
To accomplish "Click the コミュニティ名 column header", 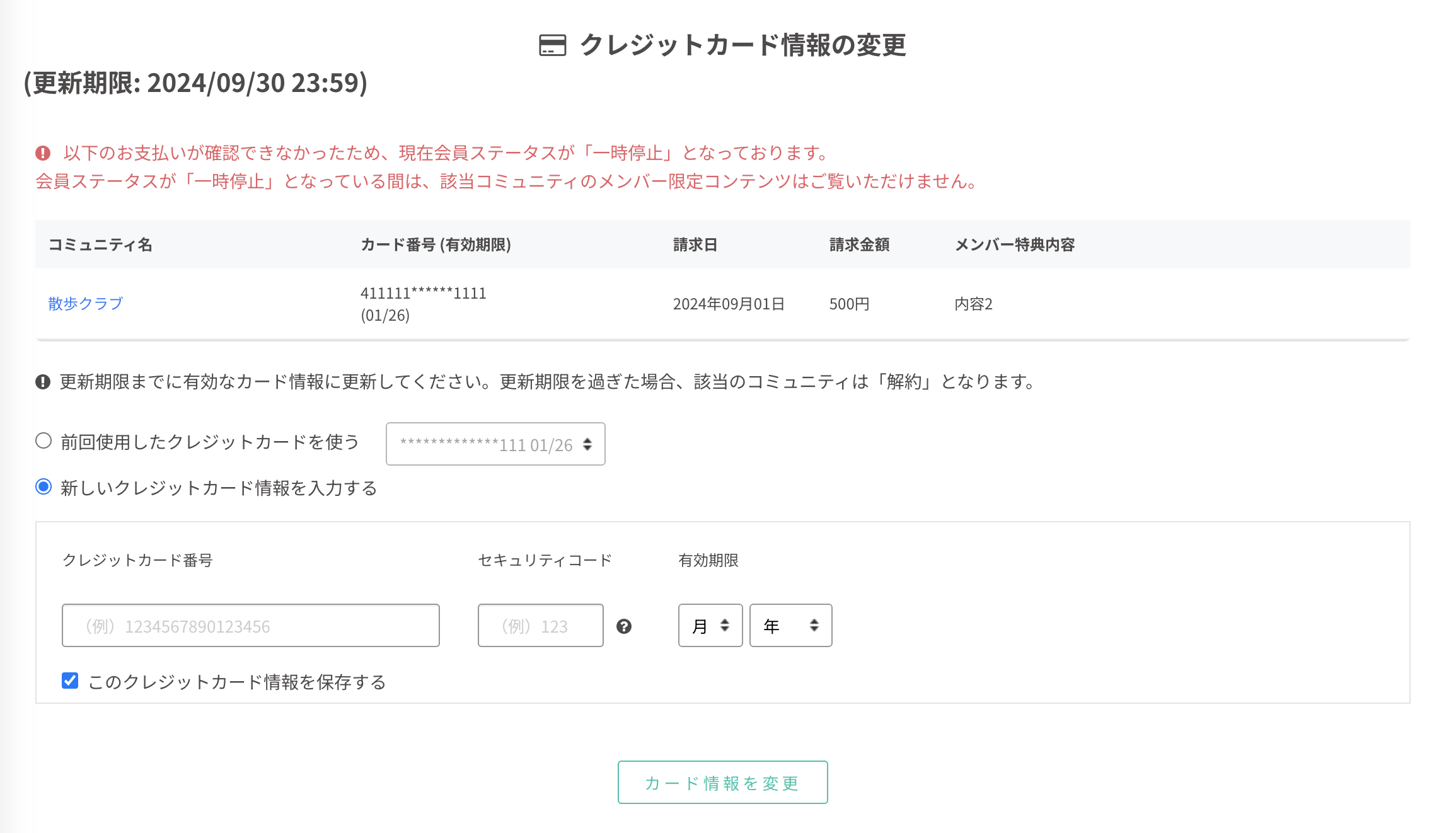I will click(101, 244).
